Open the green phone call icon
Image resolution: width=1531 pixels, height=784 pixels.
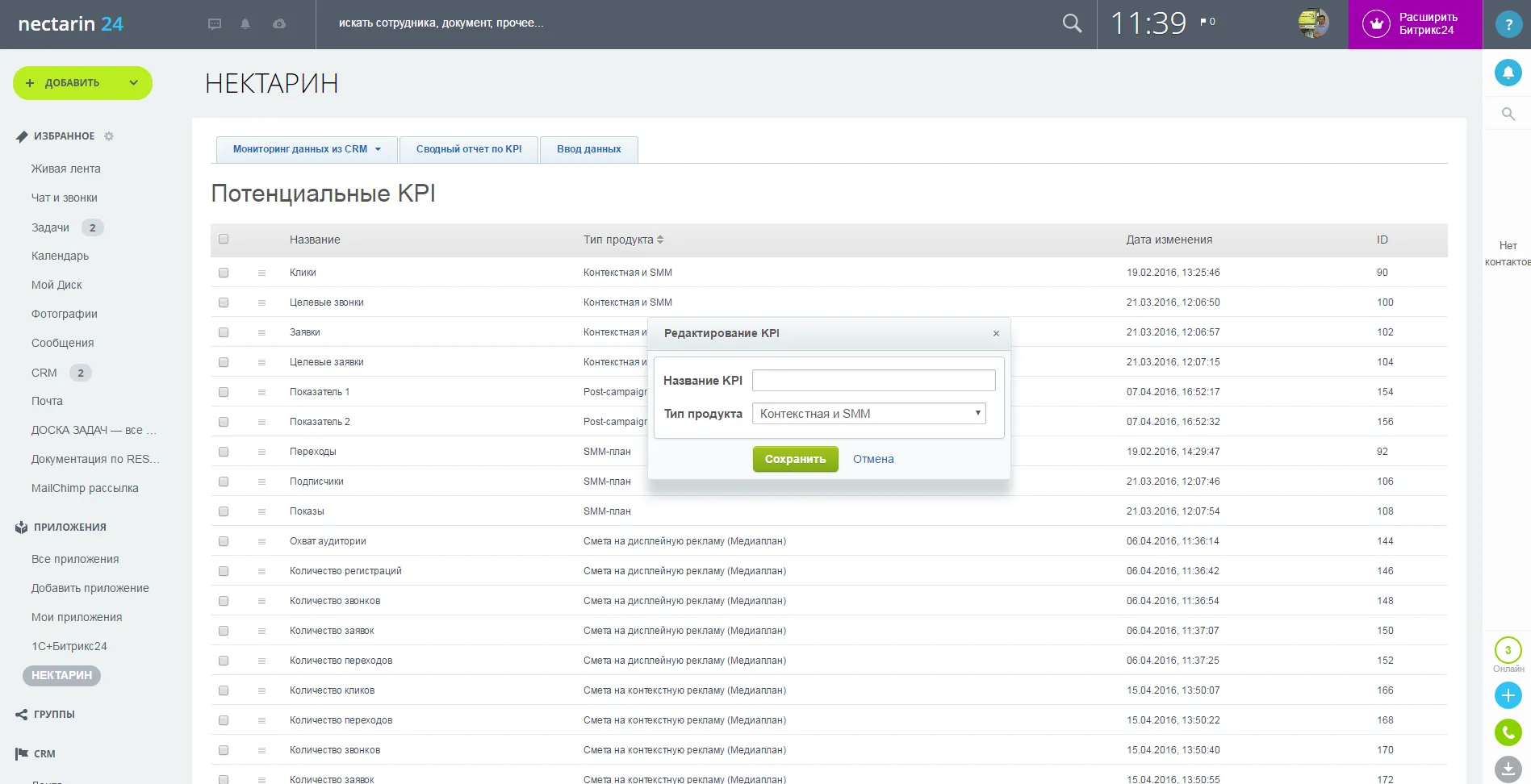pos(1508,732)
